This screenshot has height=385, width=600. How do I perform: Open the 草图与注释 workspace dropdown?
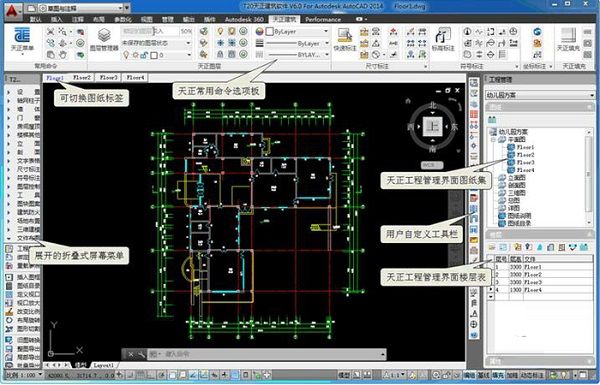(85, 8)
